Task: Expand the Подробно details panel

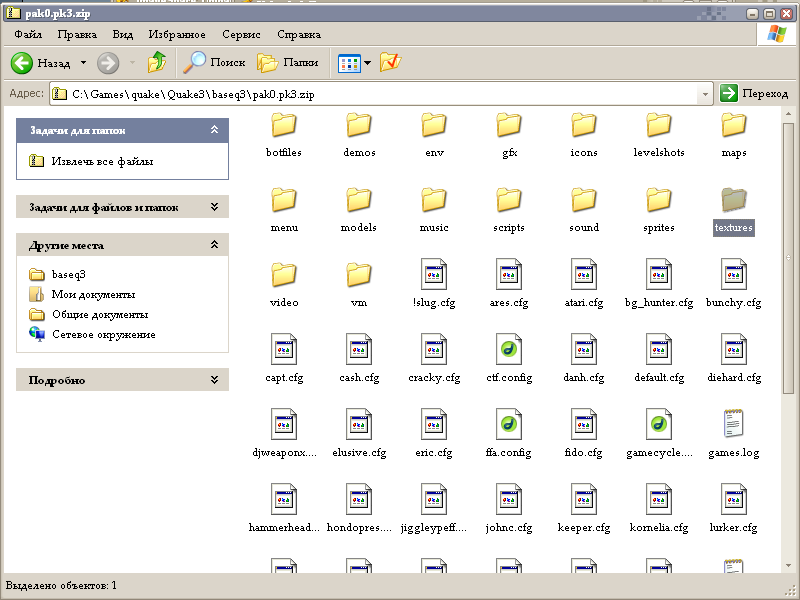Action: click(214, 380)
